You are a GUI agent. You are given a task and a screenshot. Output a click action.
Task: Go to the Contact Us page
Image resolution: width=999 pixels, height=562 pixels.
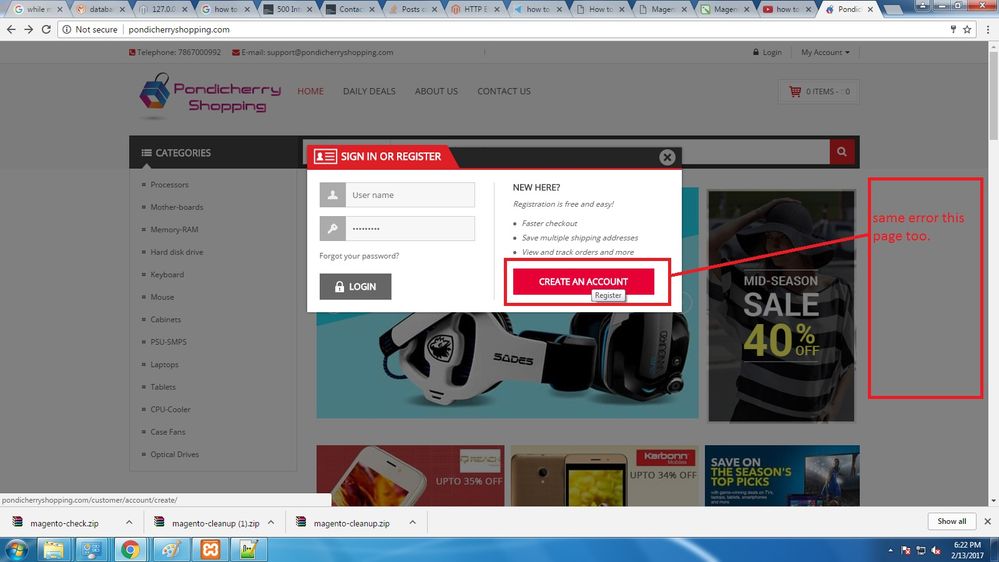(x=504, y=91)
